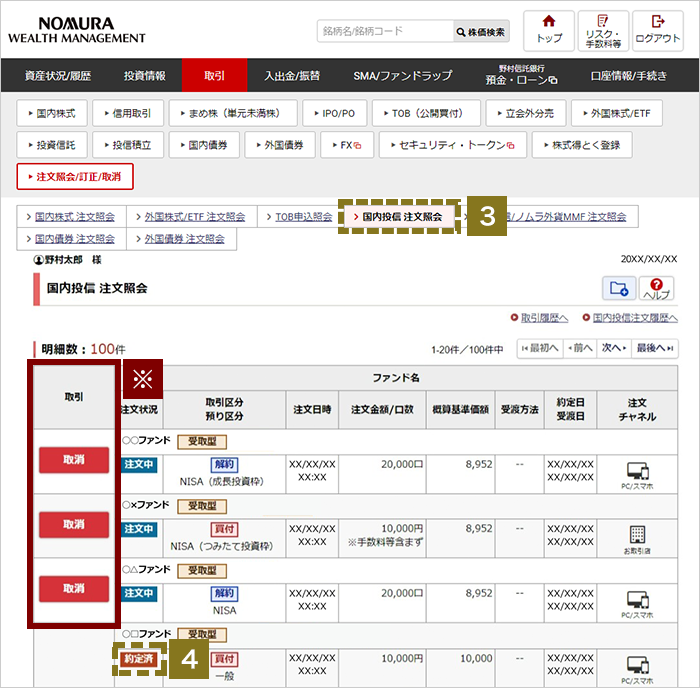Click PC/スマホ channel icon in ○□ファンド row
700x688 pixels.
coord(637,669)
